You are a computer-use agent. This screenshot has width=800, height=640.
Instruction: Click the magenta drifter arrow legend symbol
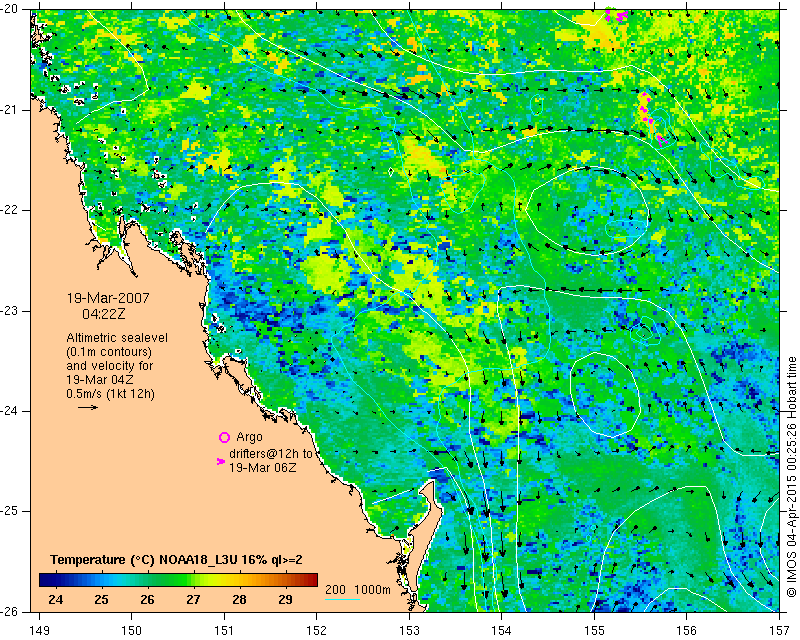(221, 461)
